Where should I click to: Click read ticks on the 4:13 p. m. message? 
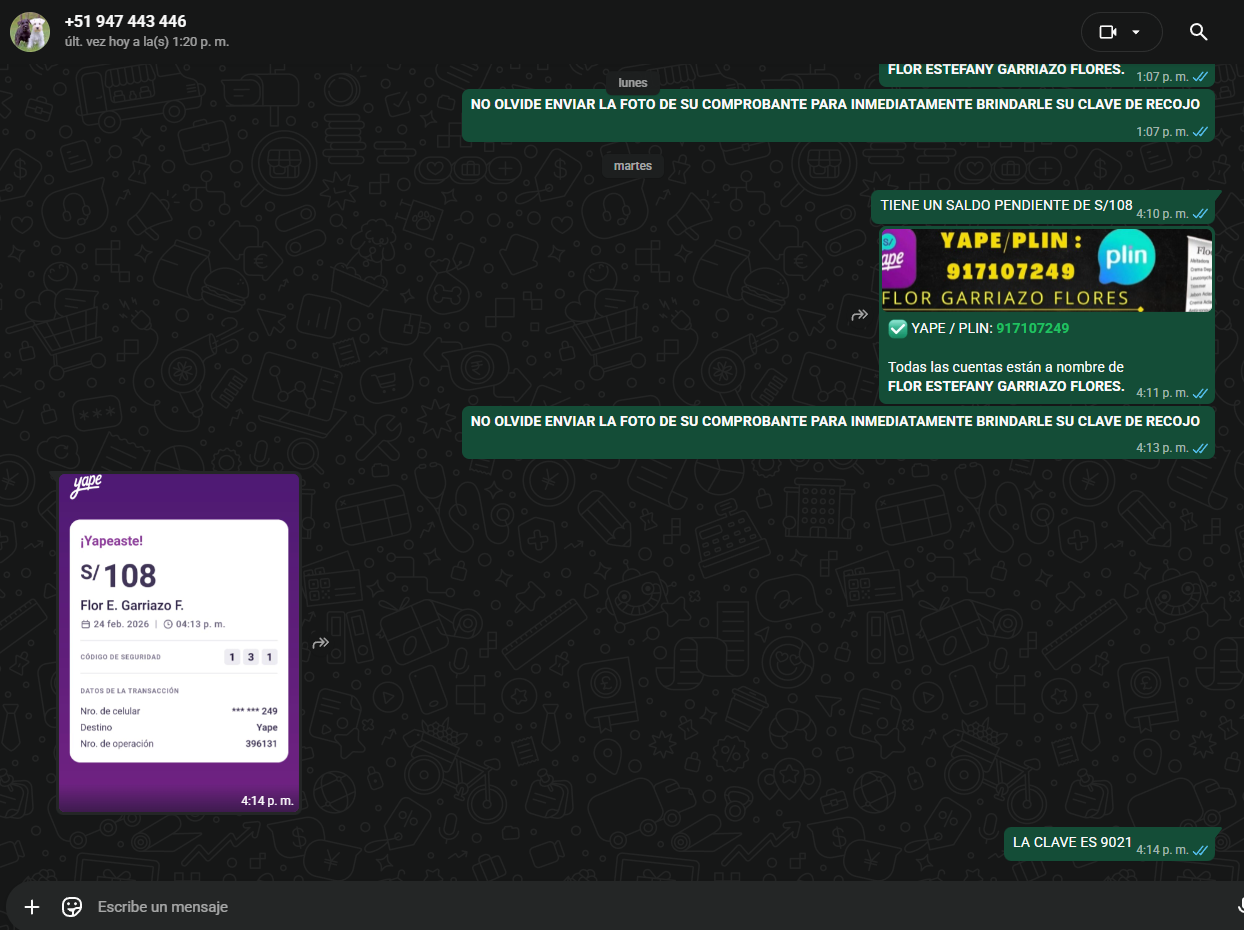[x=1200, y=448]
